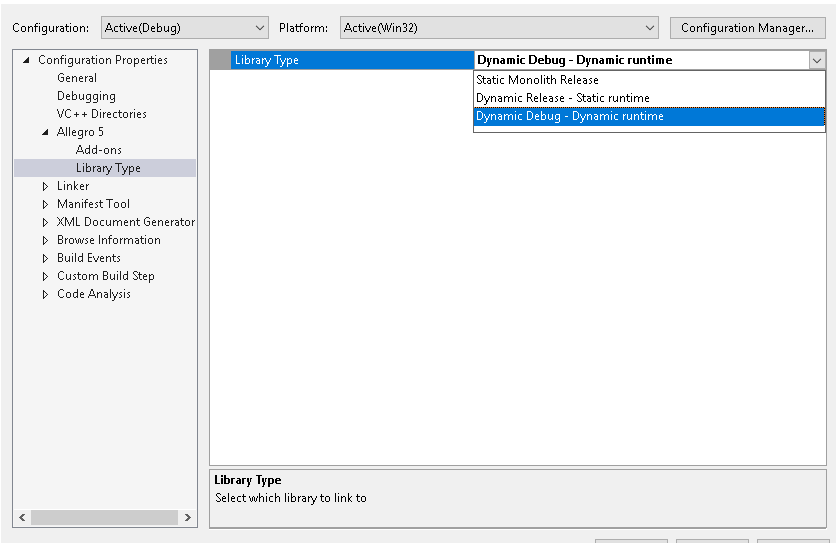Choose Dynamic Release - Static runtime option
The image size is (836, 543).
point(562,98)
